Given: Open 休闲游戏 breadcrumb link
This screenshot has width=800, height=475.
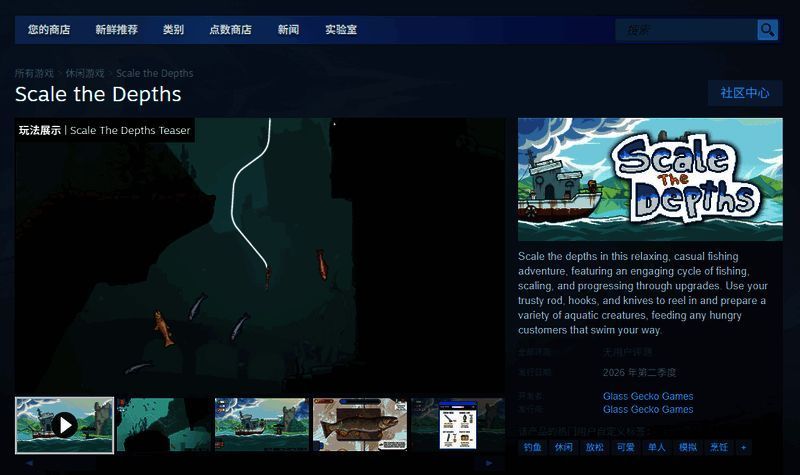Looking at the screenshot, I should (x=85, y=73).
